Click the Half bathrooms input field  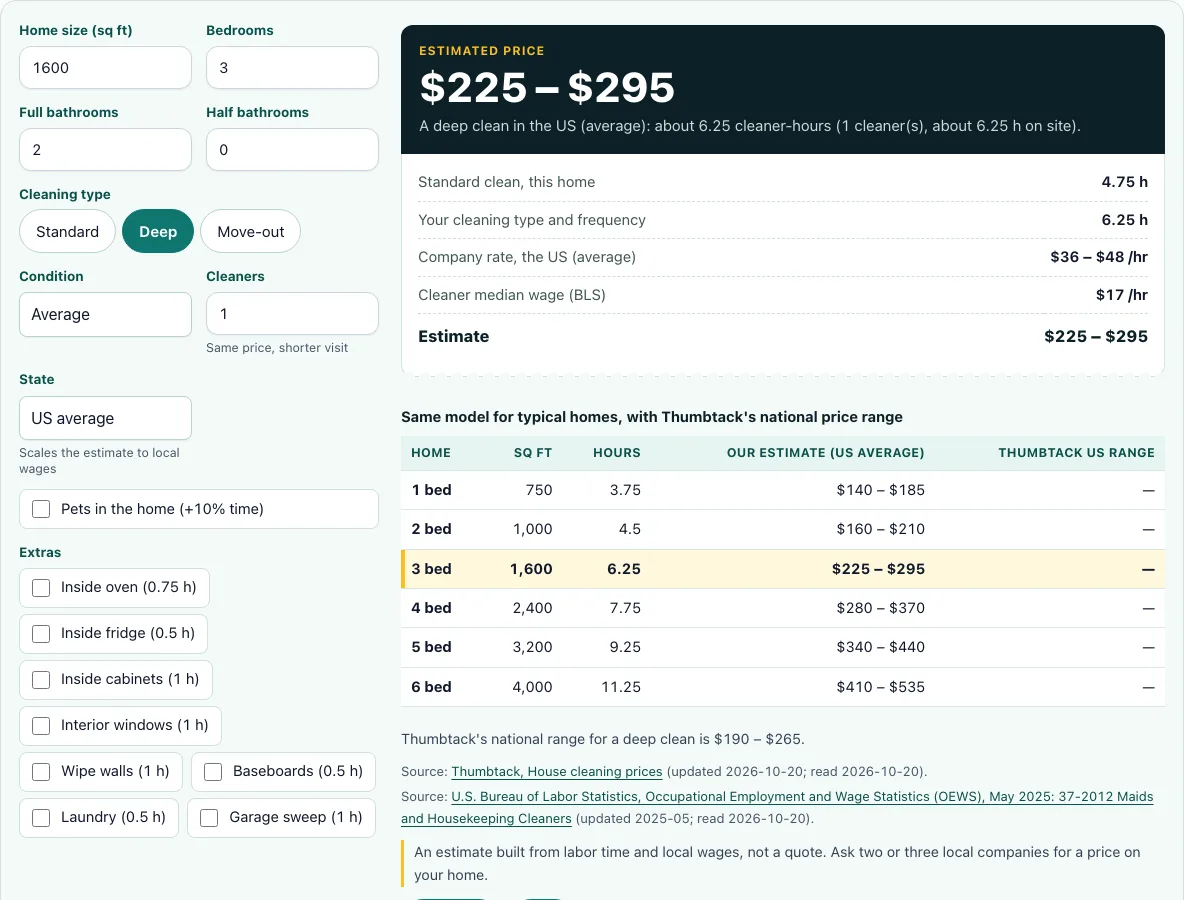[292, 149]
